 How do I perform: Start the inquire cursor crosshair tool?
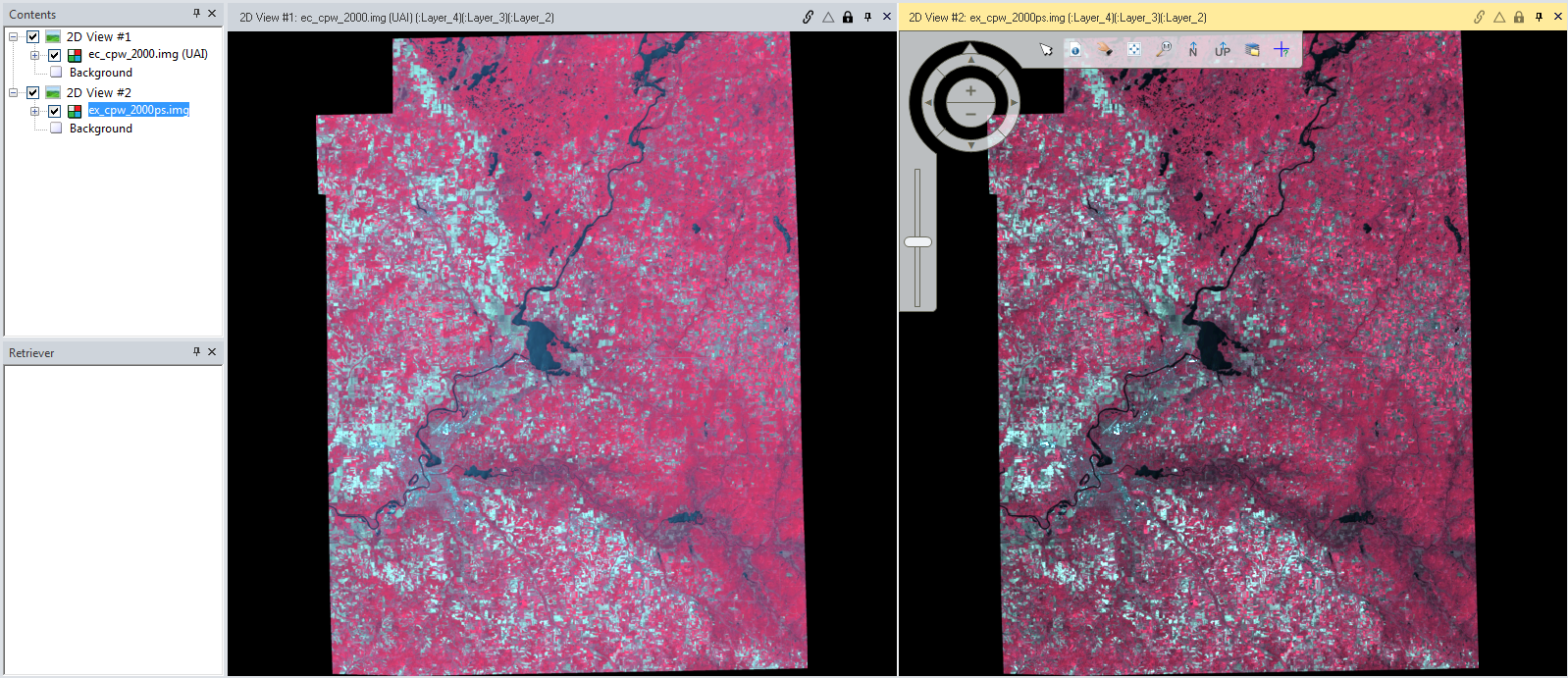point(1281,49)
